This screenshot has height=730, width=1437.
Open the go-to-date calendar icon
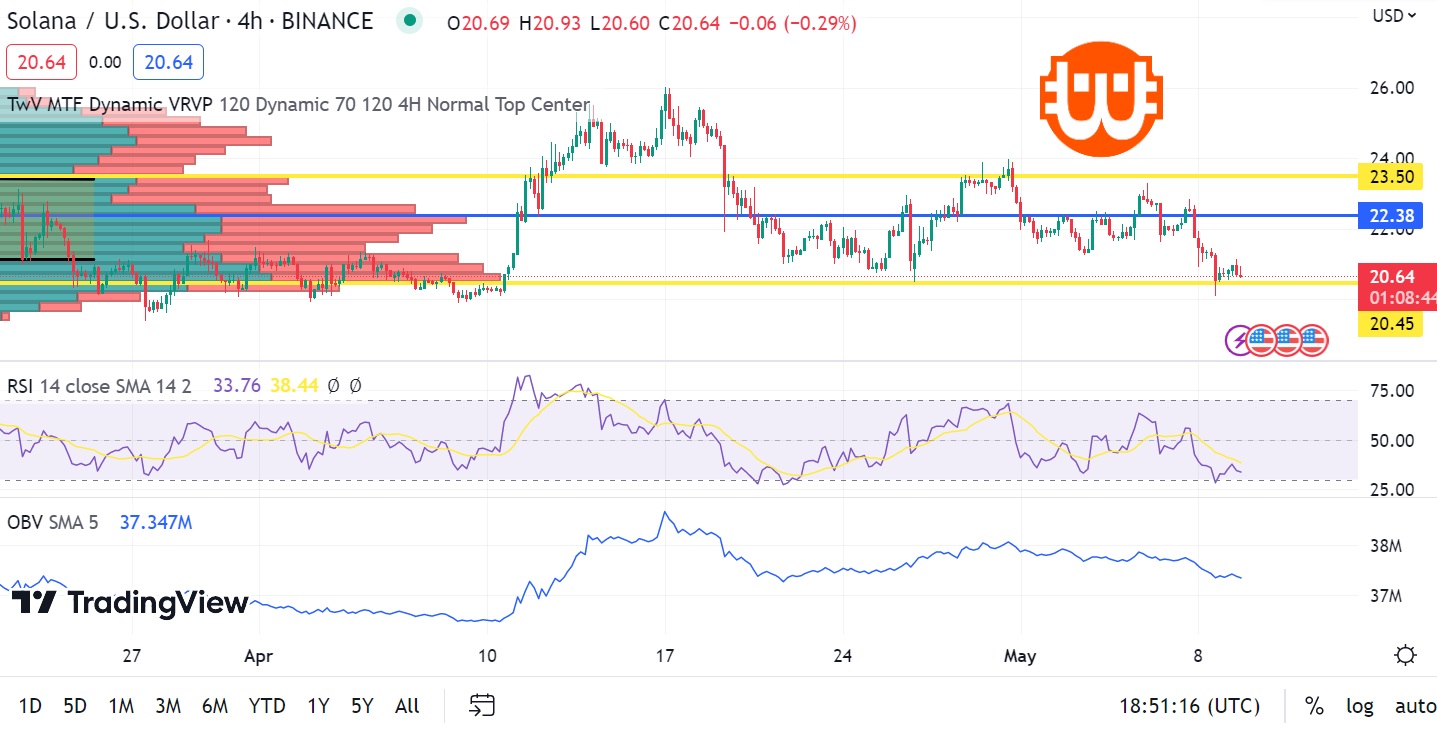click(x=483, y=706)
